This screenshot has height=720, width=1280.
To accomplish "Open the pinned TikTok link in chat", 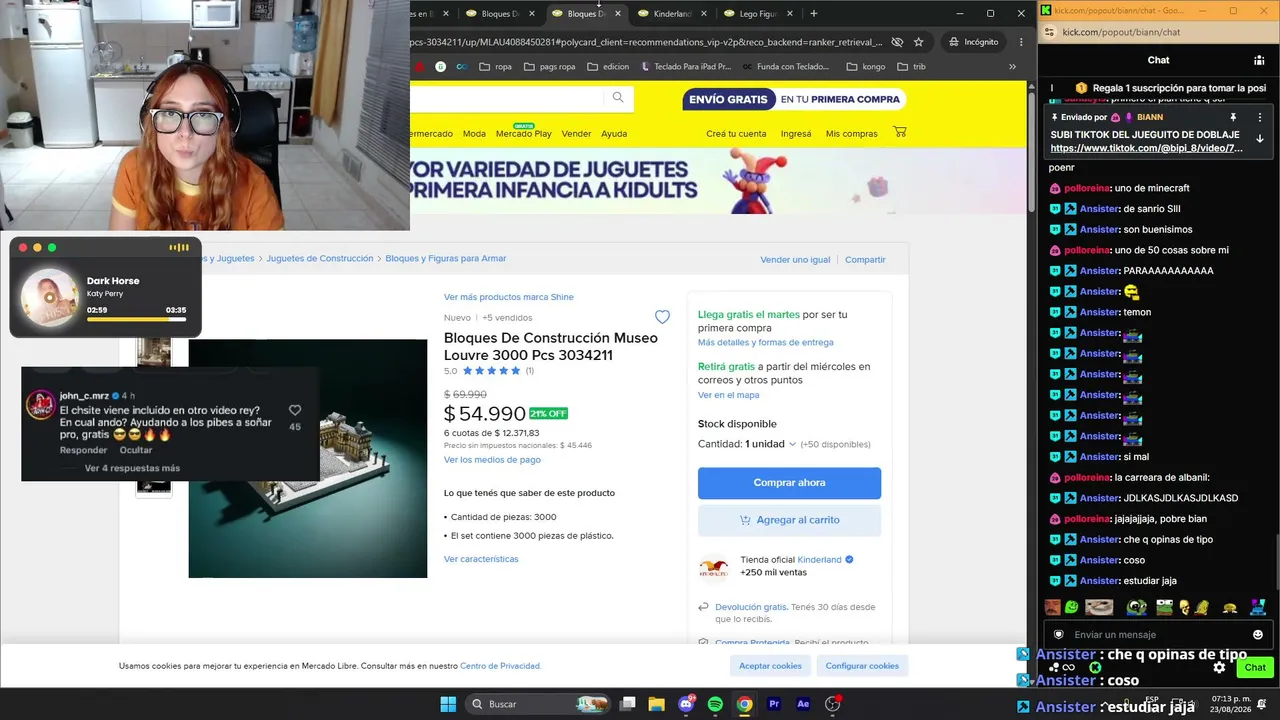I will coord(1146,148).
